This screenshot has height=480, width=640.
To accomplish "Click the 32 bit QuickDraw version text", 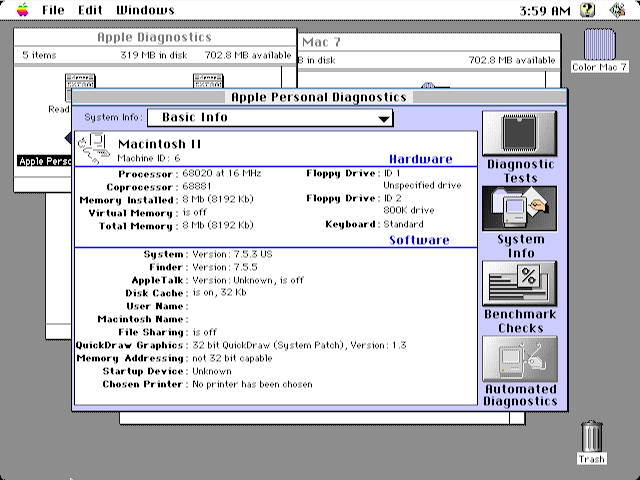I will 299,345.
